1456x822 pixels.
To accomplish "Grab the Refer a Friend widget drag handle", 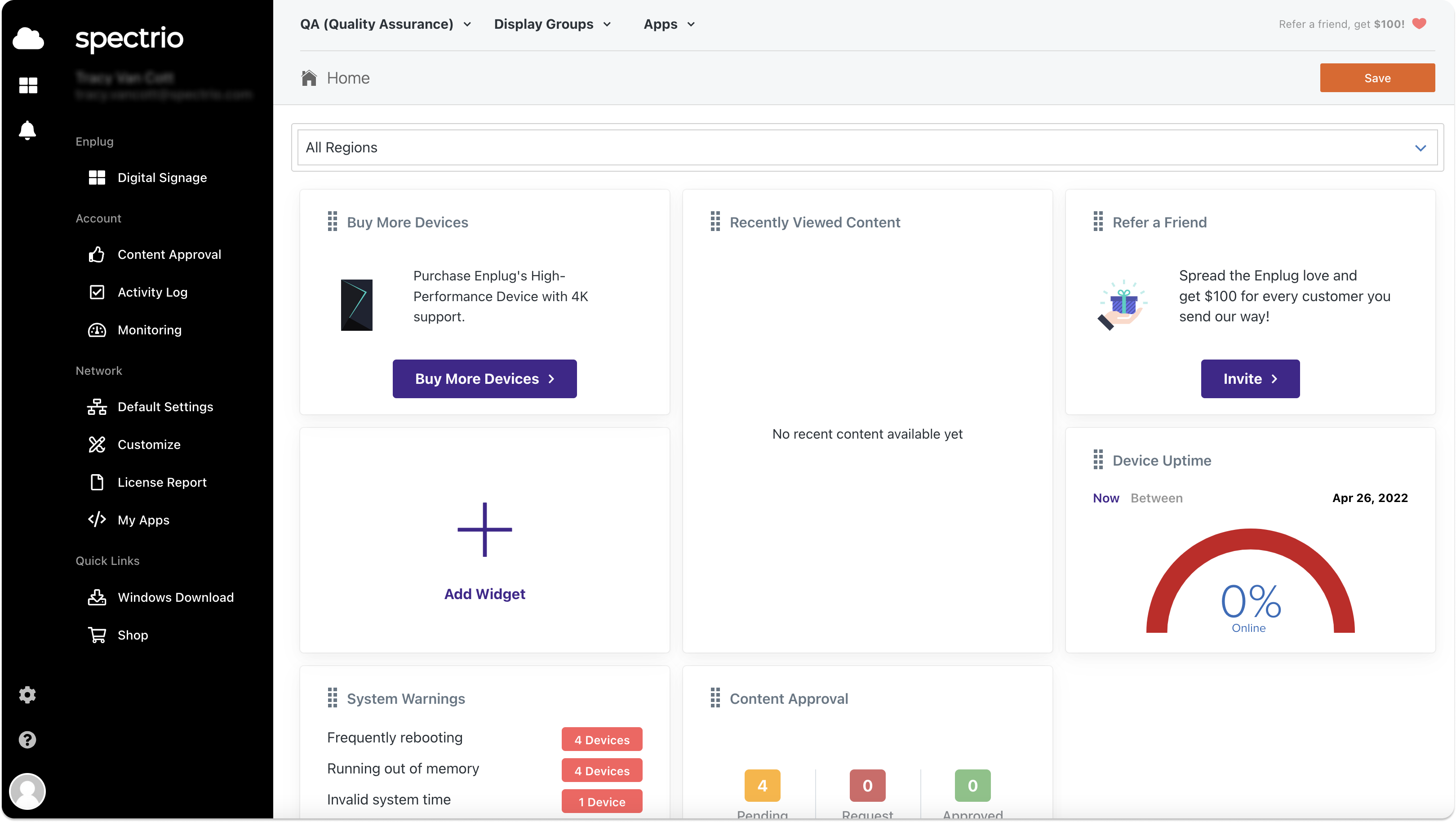I will [1098, 222].
